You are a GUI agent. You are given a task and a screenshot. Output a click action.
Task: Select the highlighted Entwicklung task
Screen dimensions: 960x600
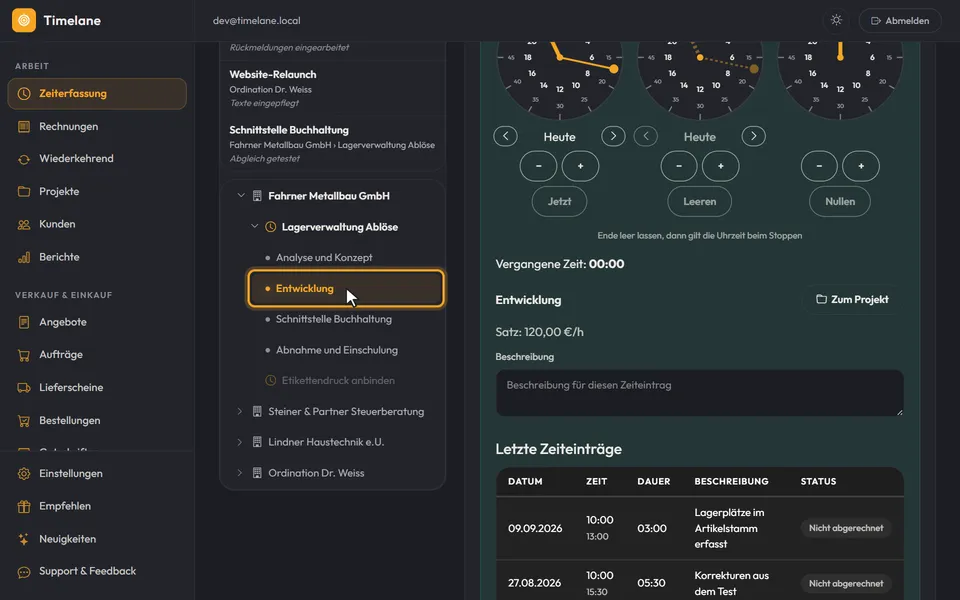pyautogui.click(x=346, y=288)
